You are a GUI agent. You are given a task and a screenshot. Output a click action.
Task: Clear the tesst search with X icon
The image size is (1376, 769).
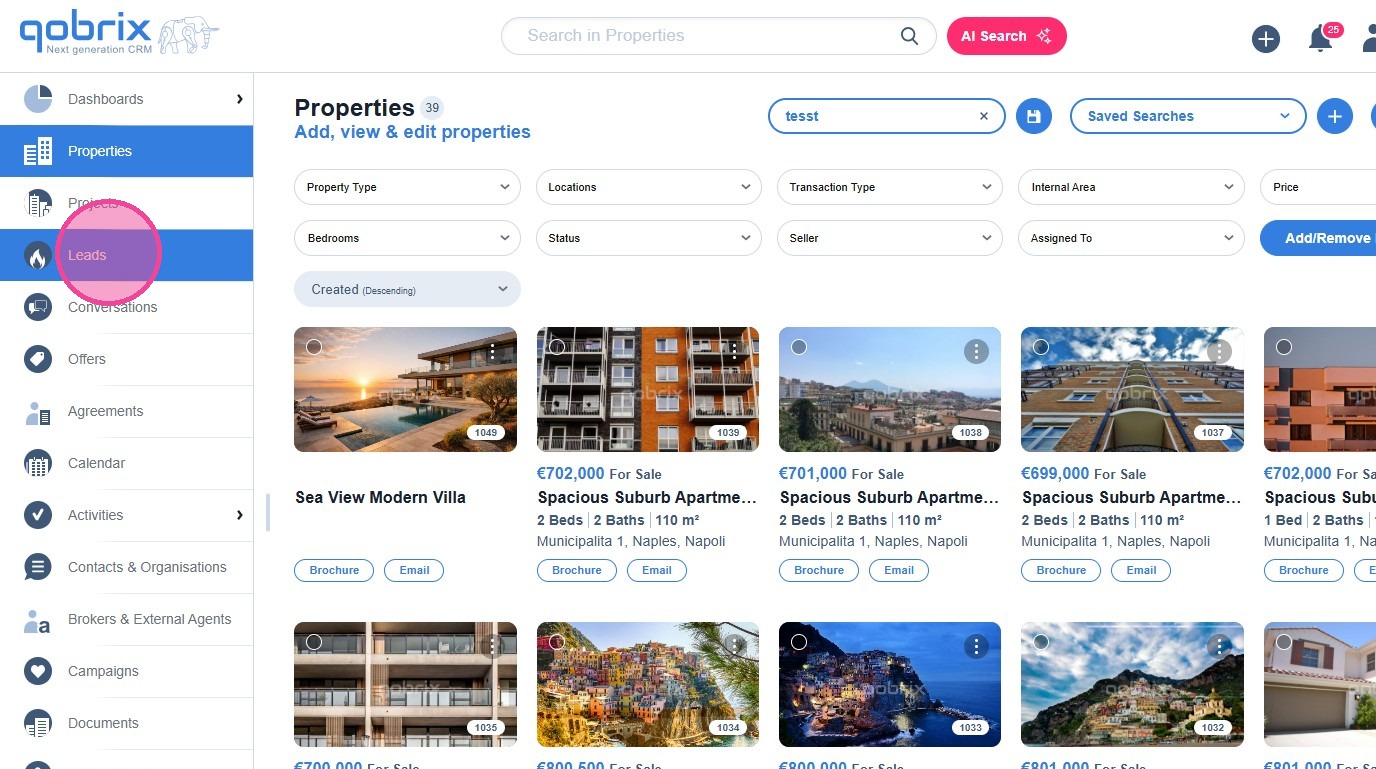[x=984, y=116]
